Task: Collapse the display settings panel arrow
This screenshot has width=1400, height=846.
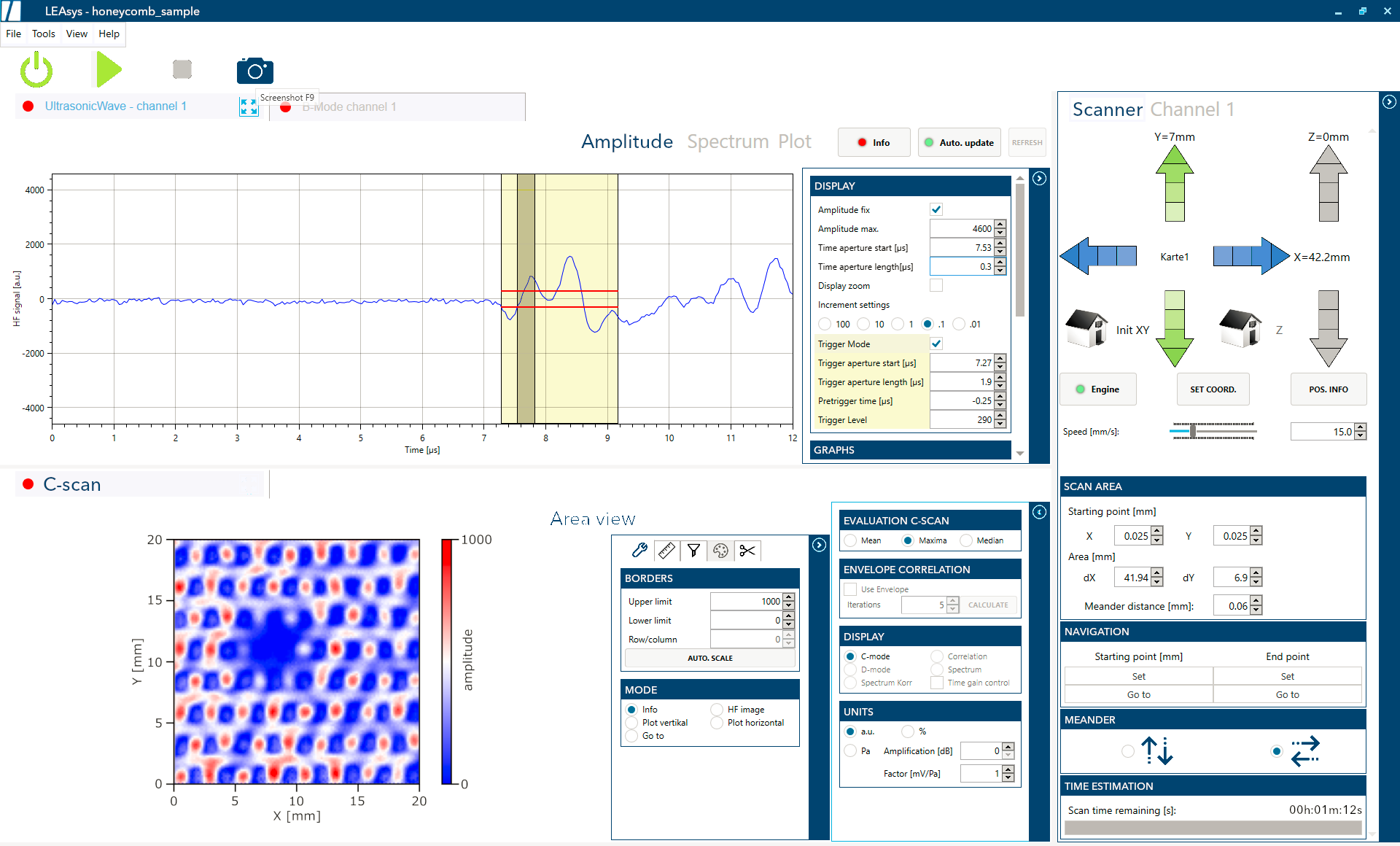Action: point(1040,179)
